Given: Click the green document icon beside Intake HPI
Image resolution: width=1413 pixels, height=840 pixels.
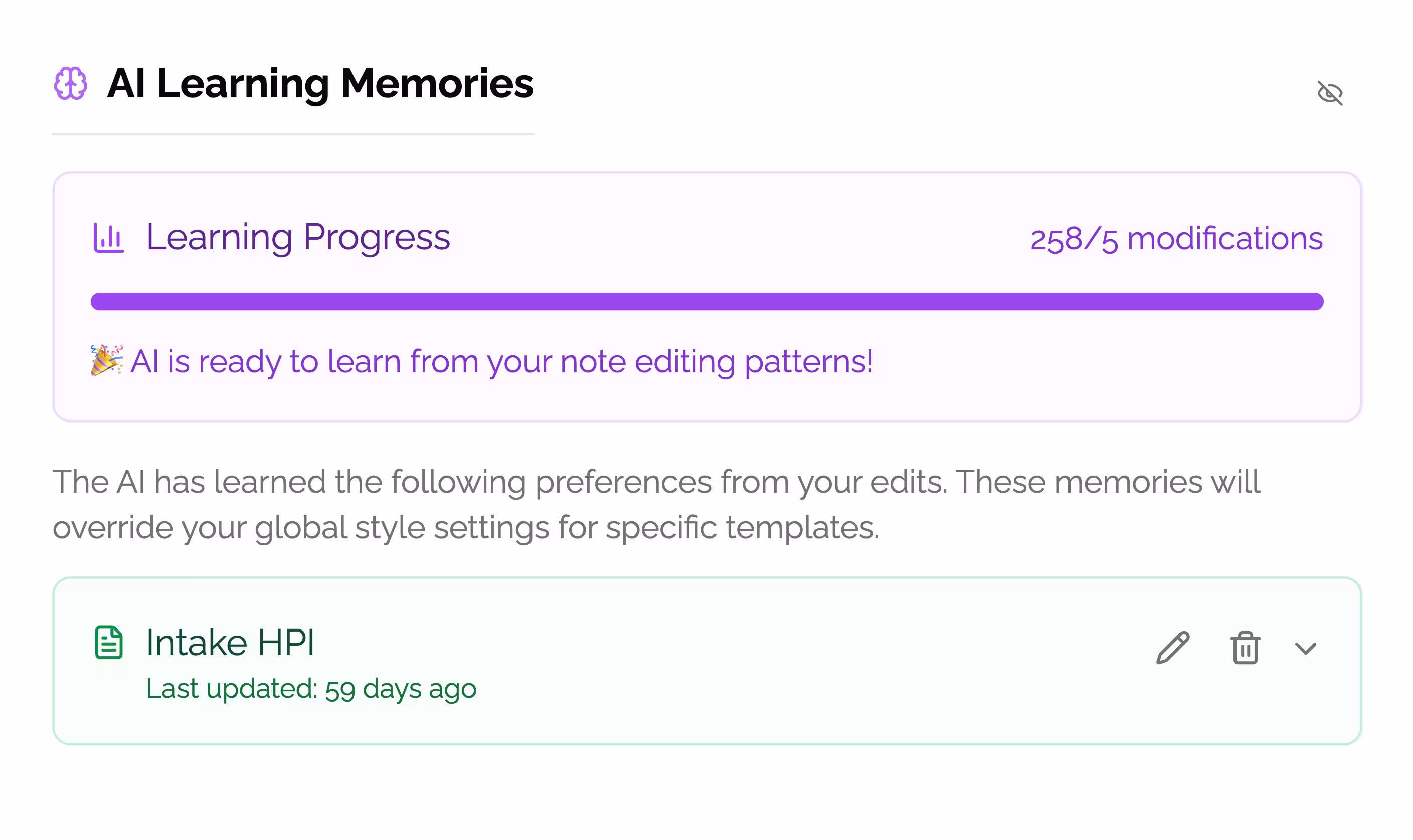Looking at the screenshot, I should 109,643.
